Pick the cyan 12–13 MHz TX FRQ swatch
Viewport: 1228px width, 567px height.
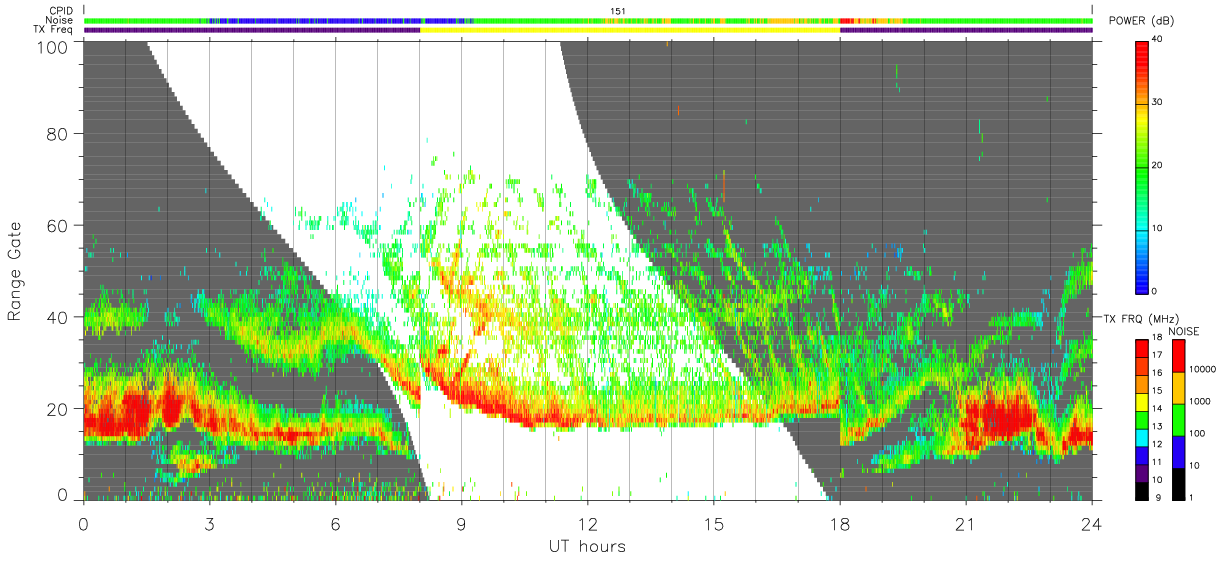(x=1141, y=437)
